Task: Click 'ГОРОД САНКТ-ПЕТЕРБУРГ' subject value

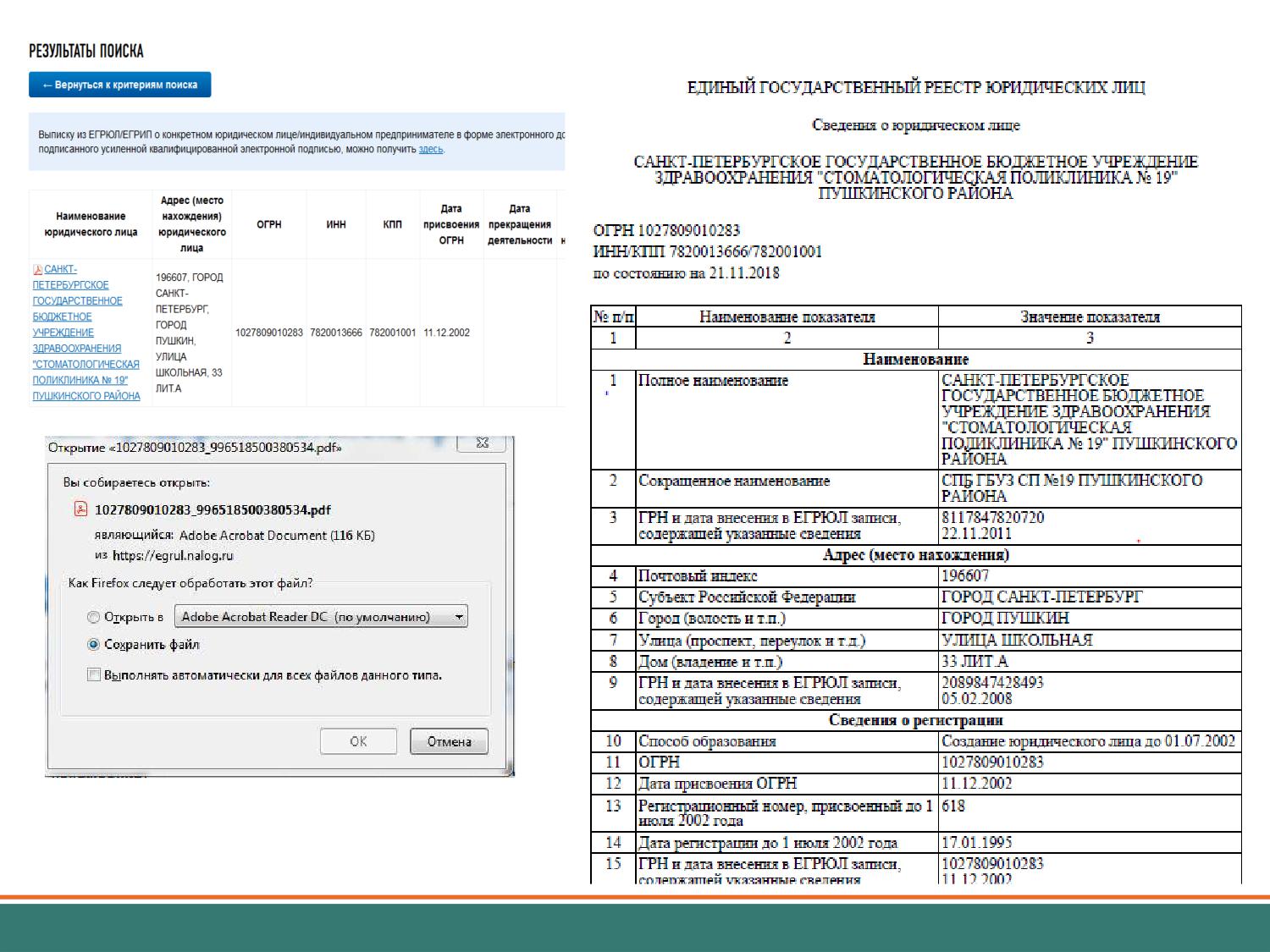Action: tap(1041, 597)
